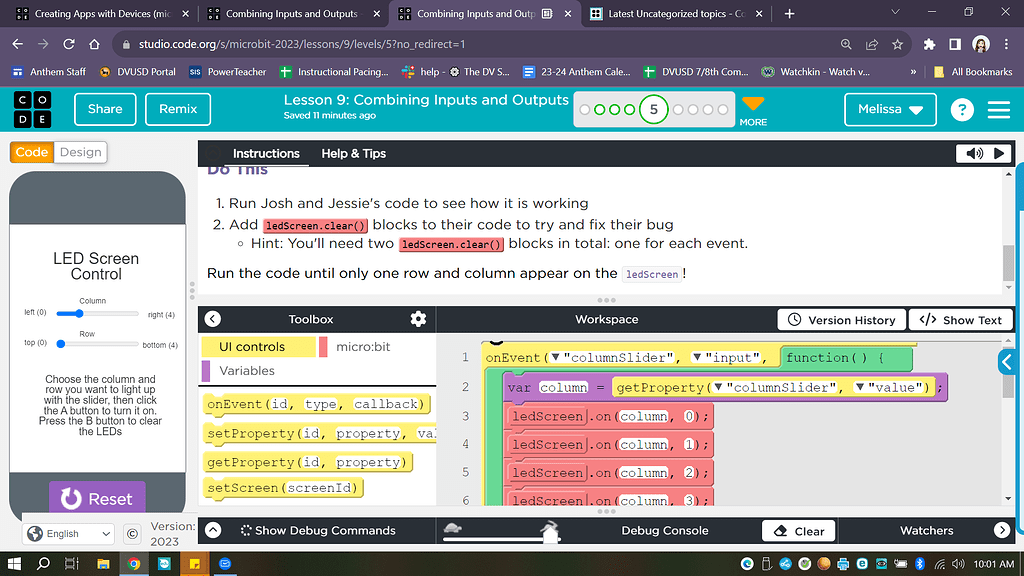Click the Reset button below LED Screen Control

96,497
